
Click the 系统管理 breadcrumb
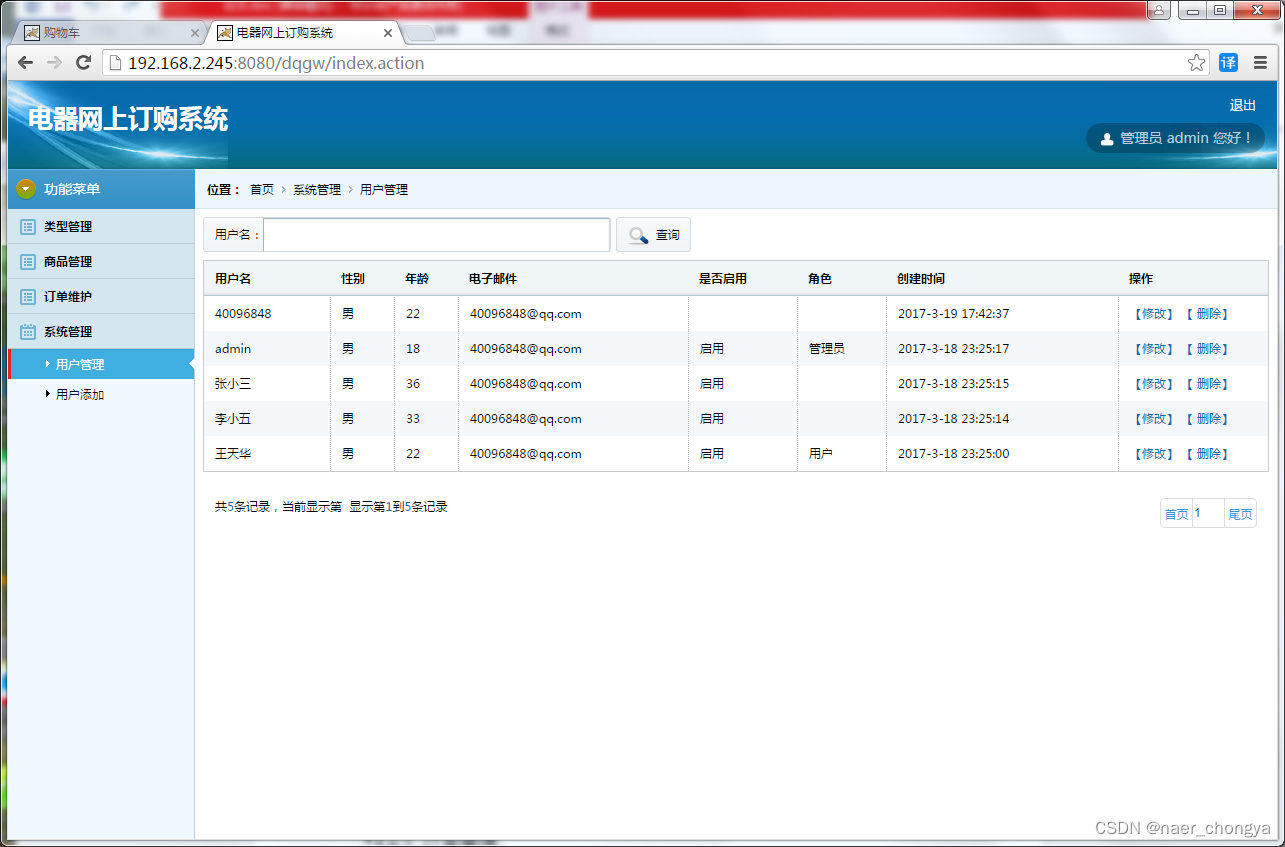click(x=317, y=190)
